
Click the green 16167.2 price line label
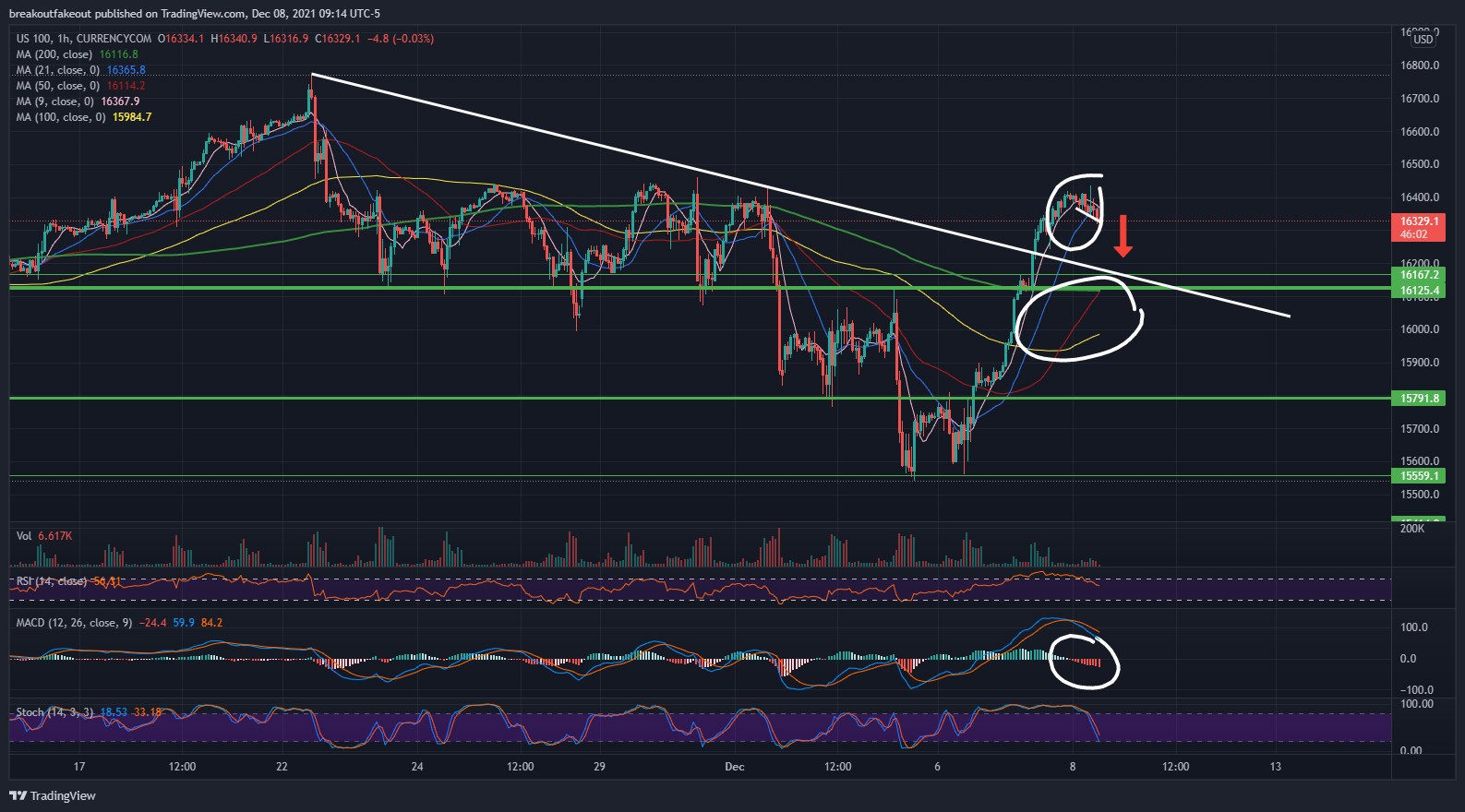(1418, 275)
